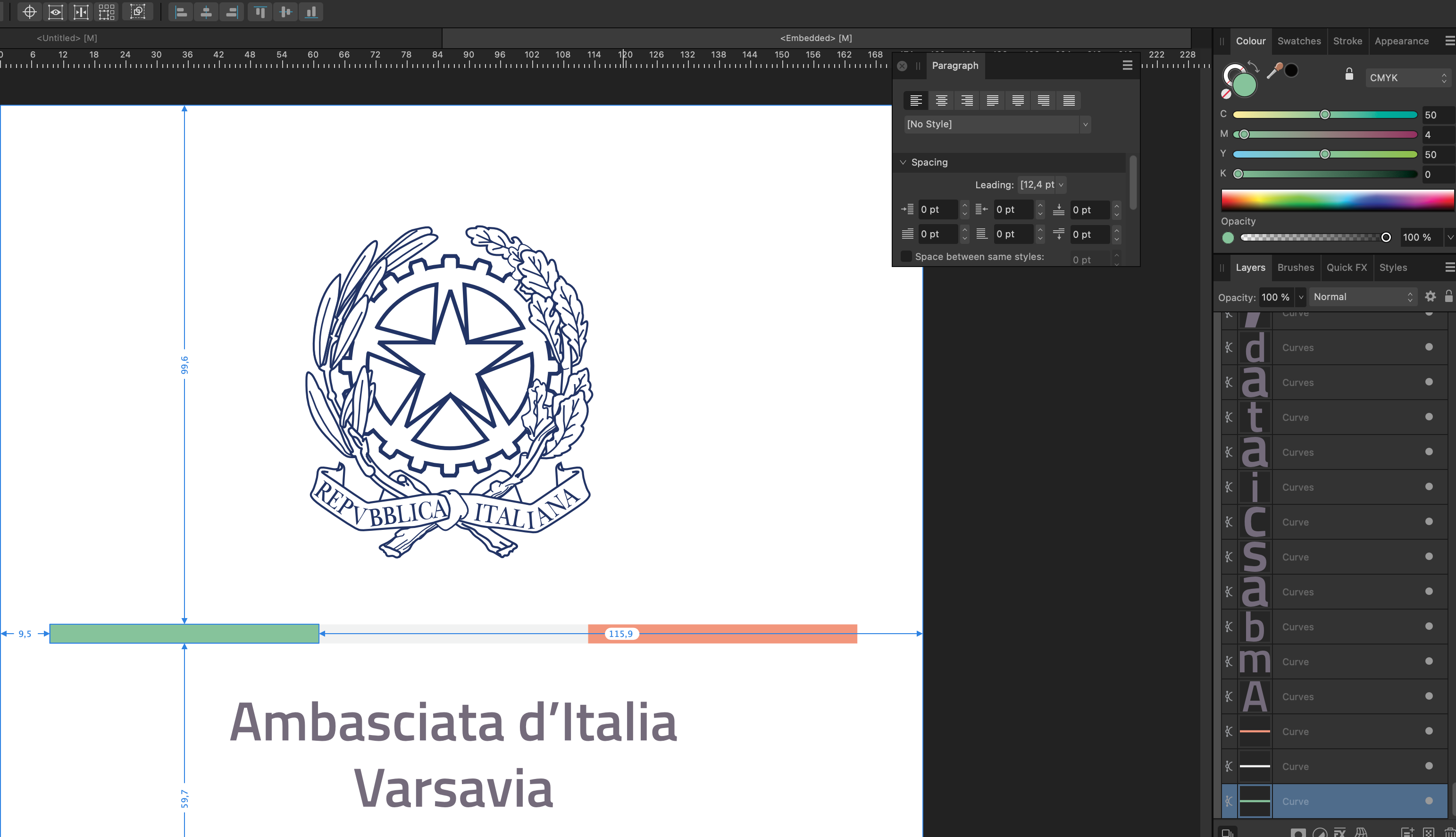Viewport: 1456px width, 837px height.
Task: Toggle colour panel lock icon
Action: (1349, 74)
